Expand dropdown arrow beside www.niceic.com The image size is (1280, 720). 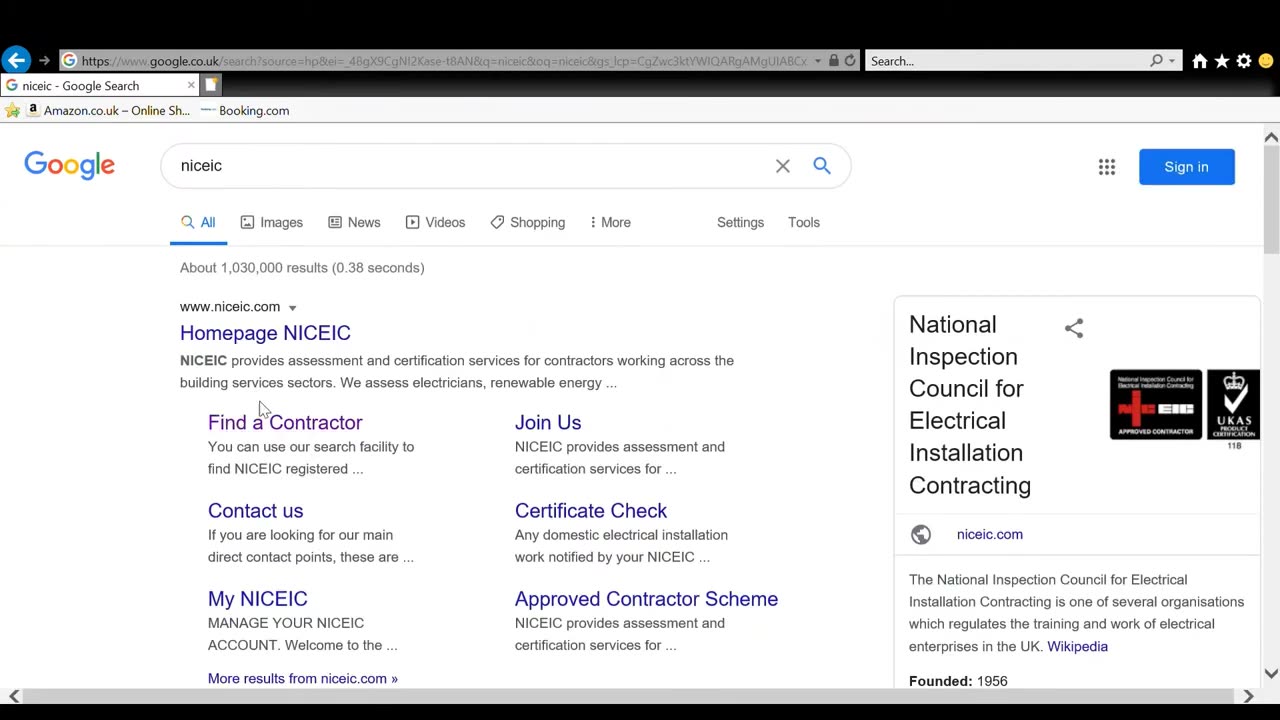coord(292,308)
